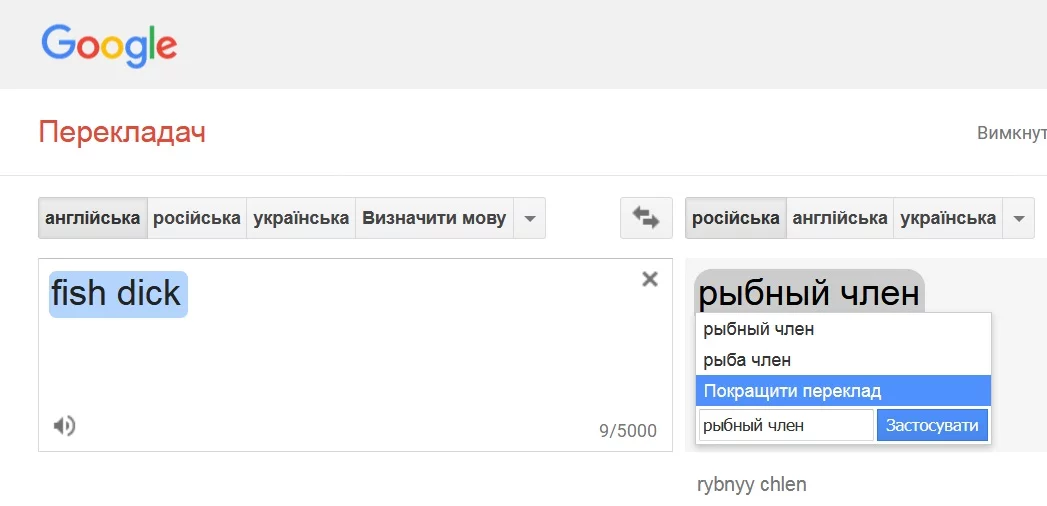Select російська as target language
This screenshot has width=1047, height=506.
point(736,218)
